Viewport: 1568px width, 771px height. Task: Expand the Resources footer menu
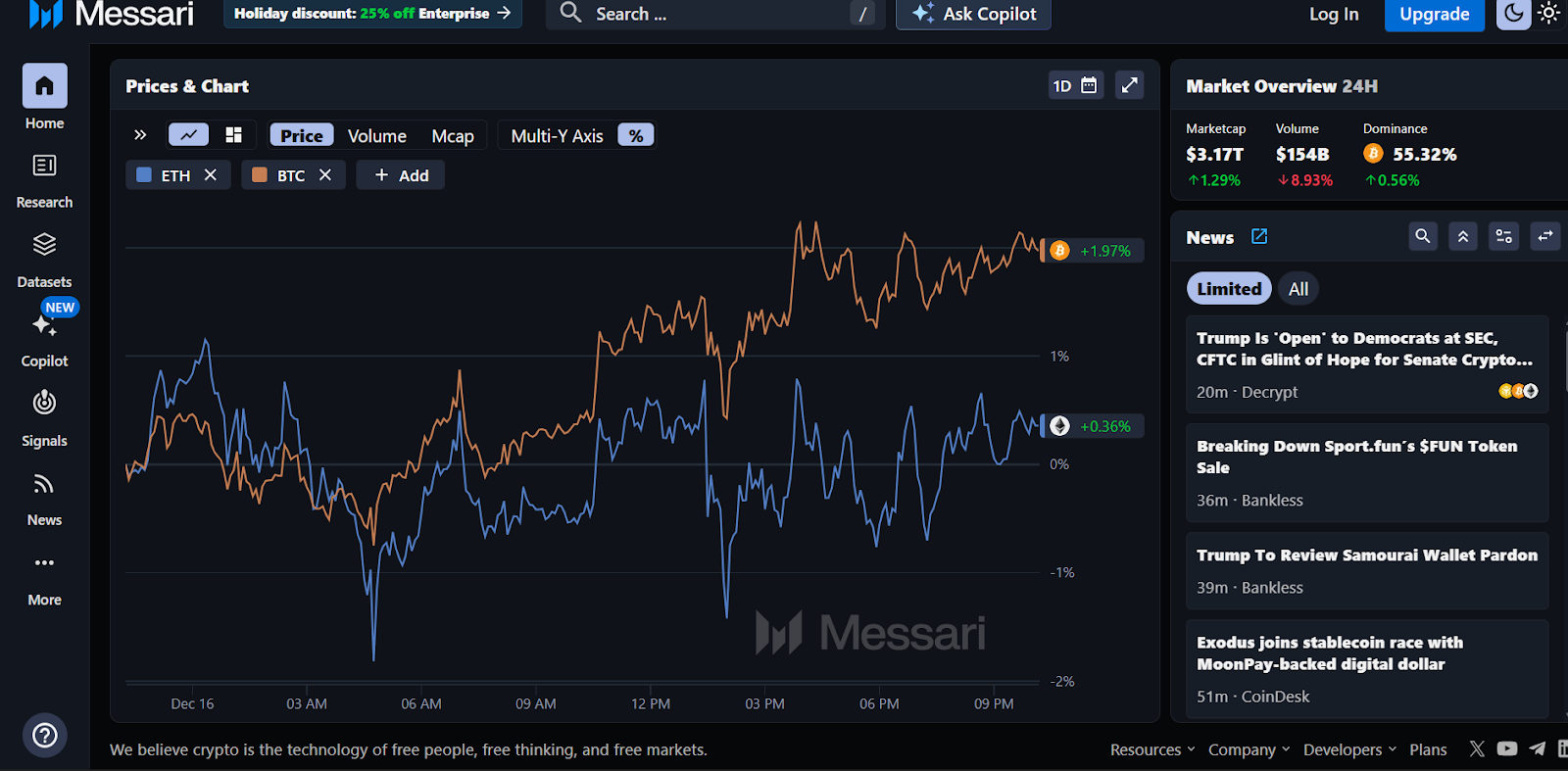pyautogui.click(x=1152, y=749)
